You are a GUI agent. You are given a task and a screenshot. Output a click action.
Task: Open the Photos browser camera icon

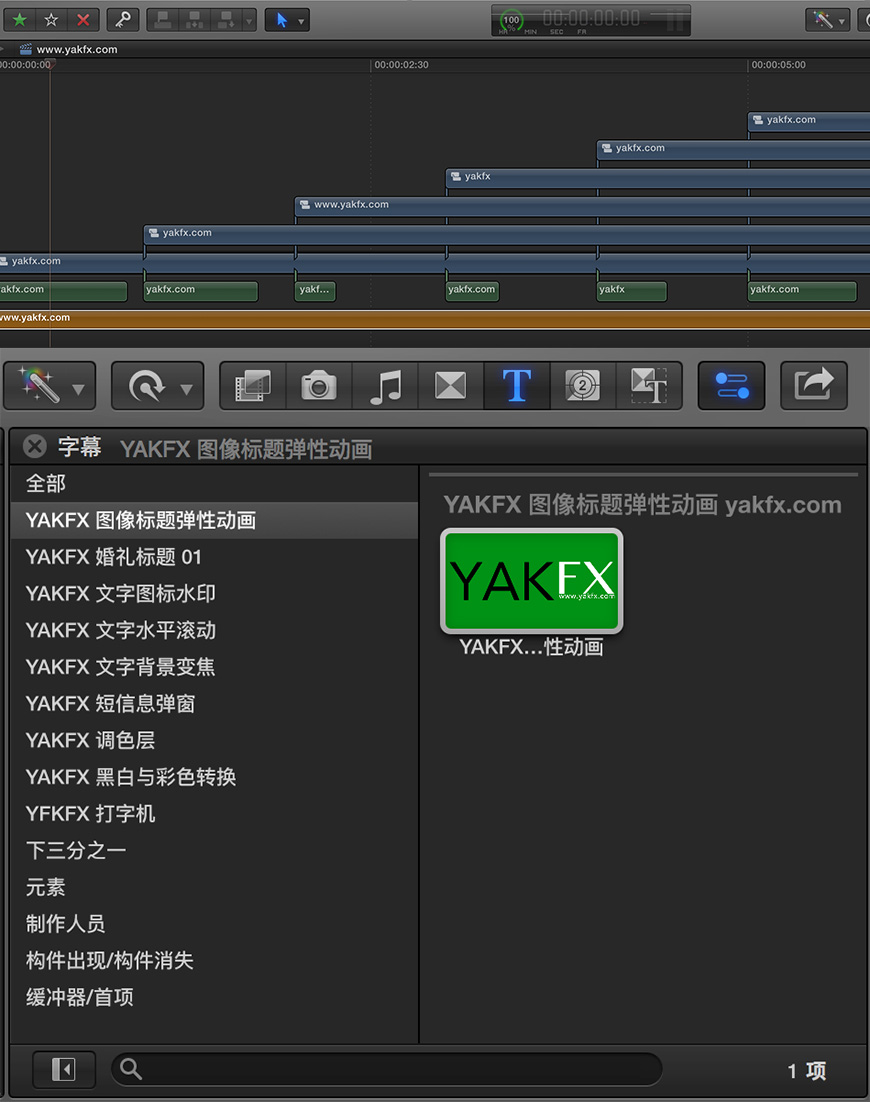click(319, 385)
